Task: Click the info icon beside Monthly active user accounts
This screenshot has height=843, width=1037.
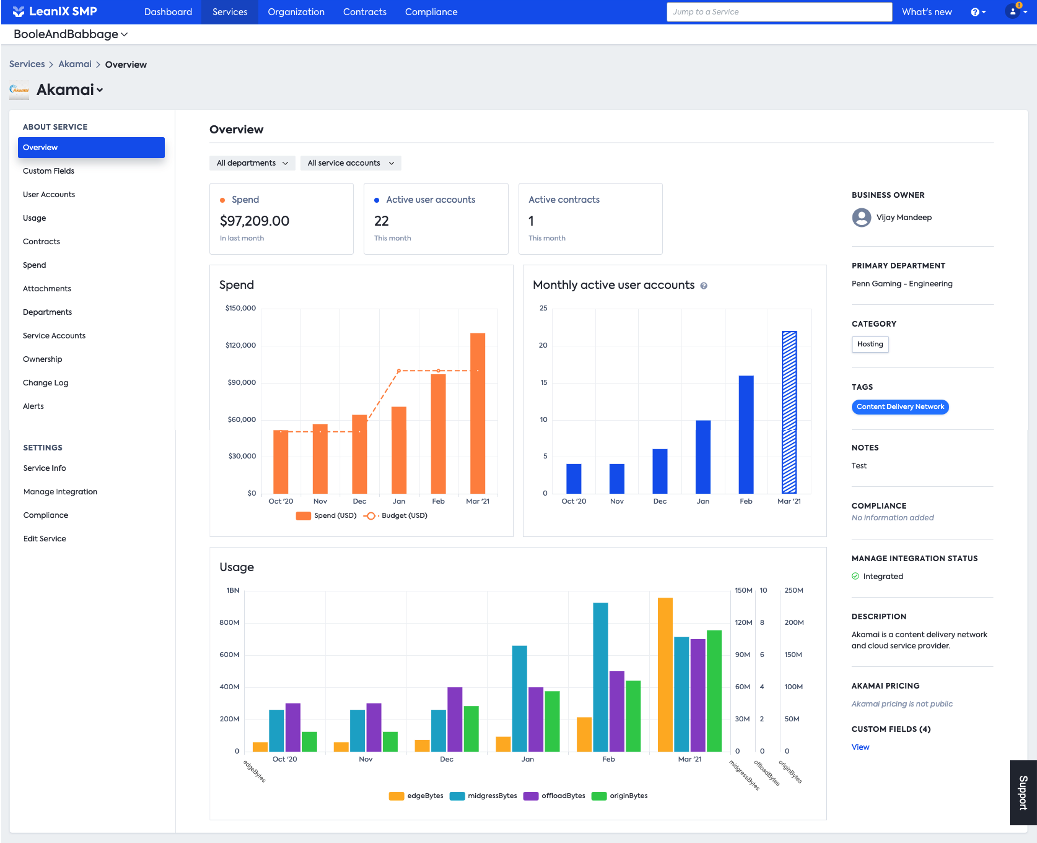Action: [x=704, y=286]
